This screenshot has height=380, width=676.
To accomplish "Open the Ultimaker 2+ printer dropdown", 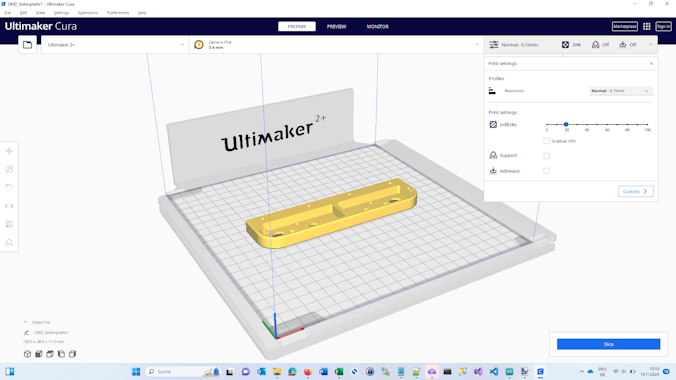I will click(115, 44).
